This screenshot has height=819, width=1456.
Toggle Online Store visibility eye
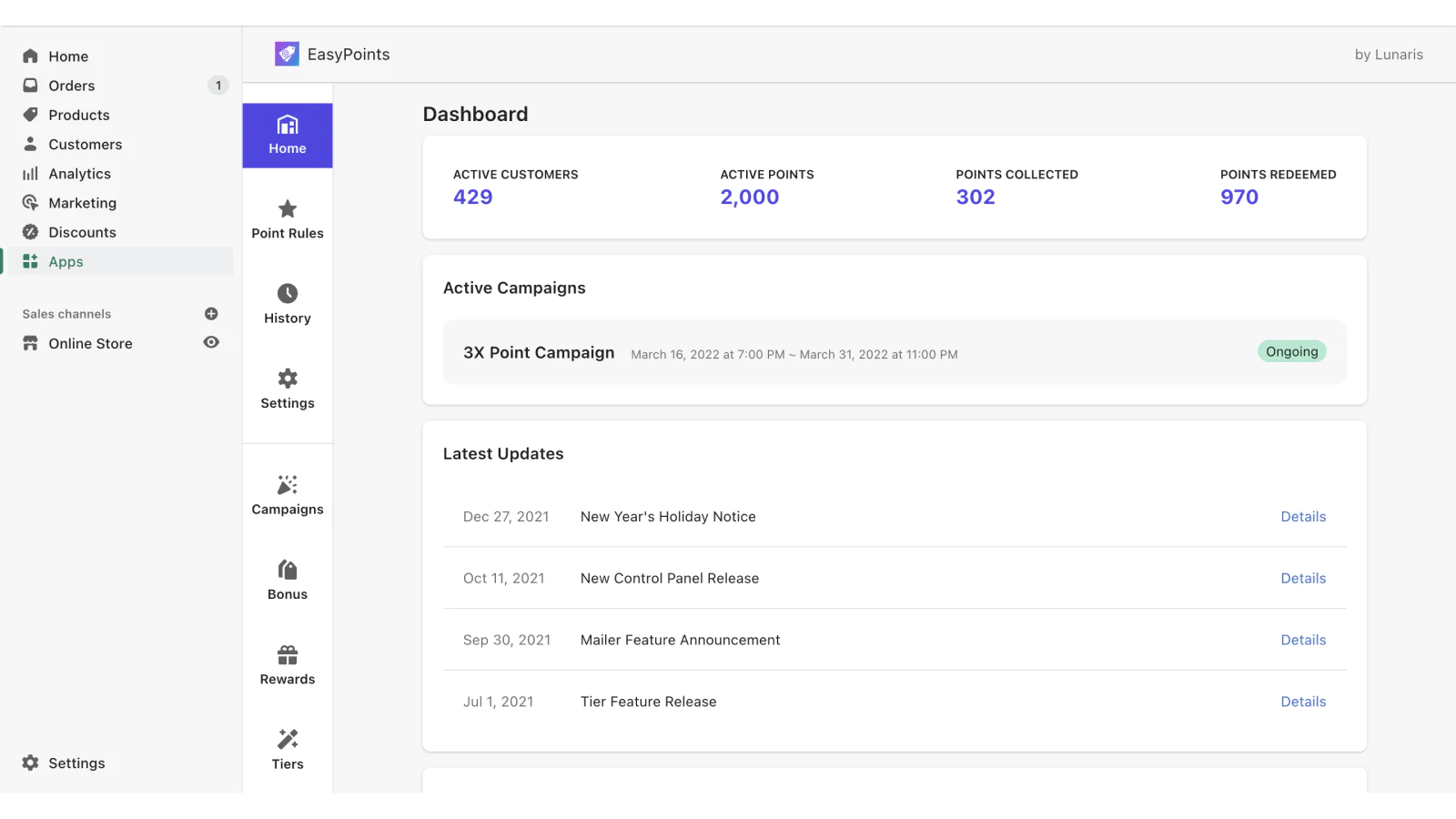tap(211, 343)
